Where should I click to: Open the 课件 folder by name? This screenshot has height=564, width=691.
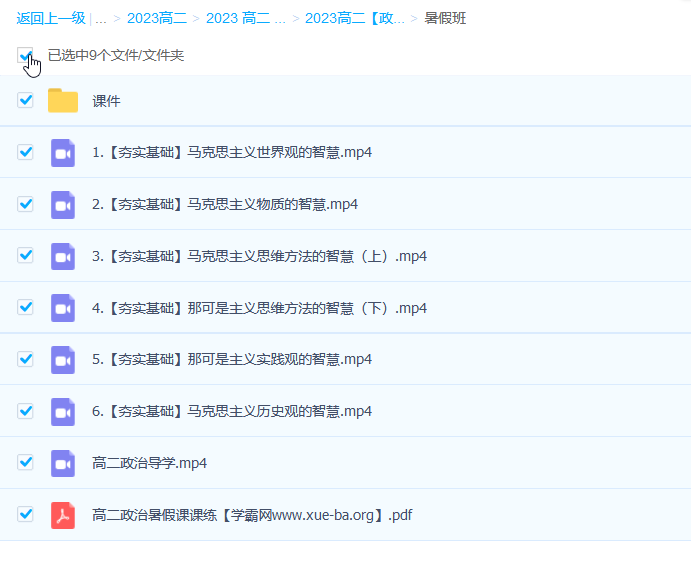pyautogui.click(x=106, y=101)
